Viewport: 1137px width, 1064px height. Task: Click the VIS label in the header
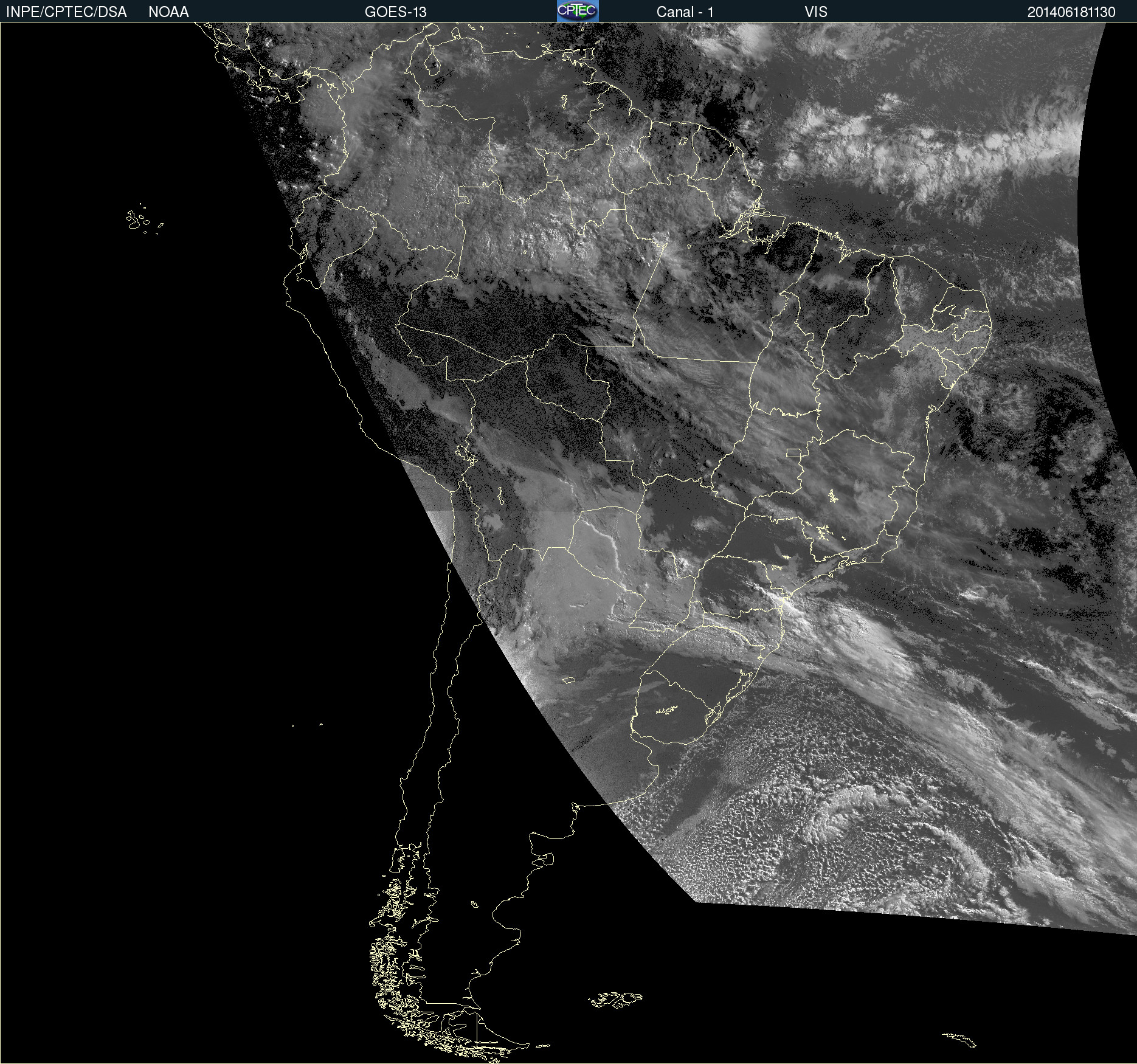click(816, 12)
